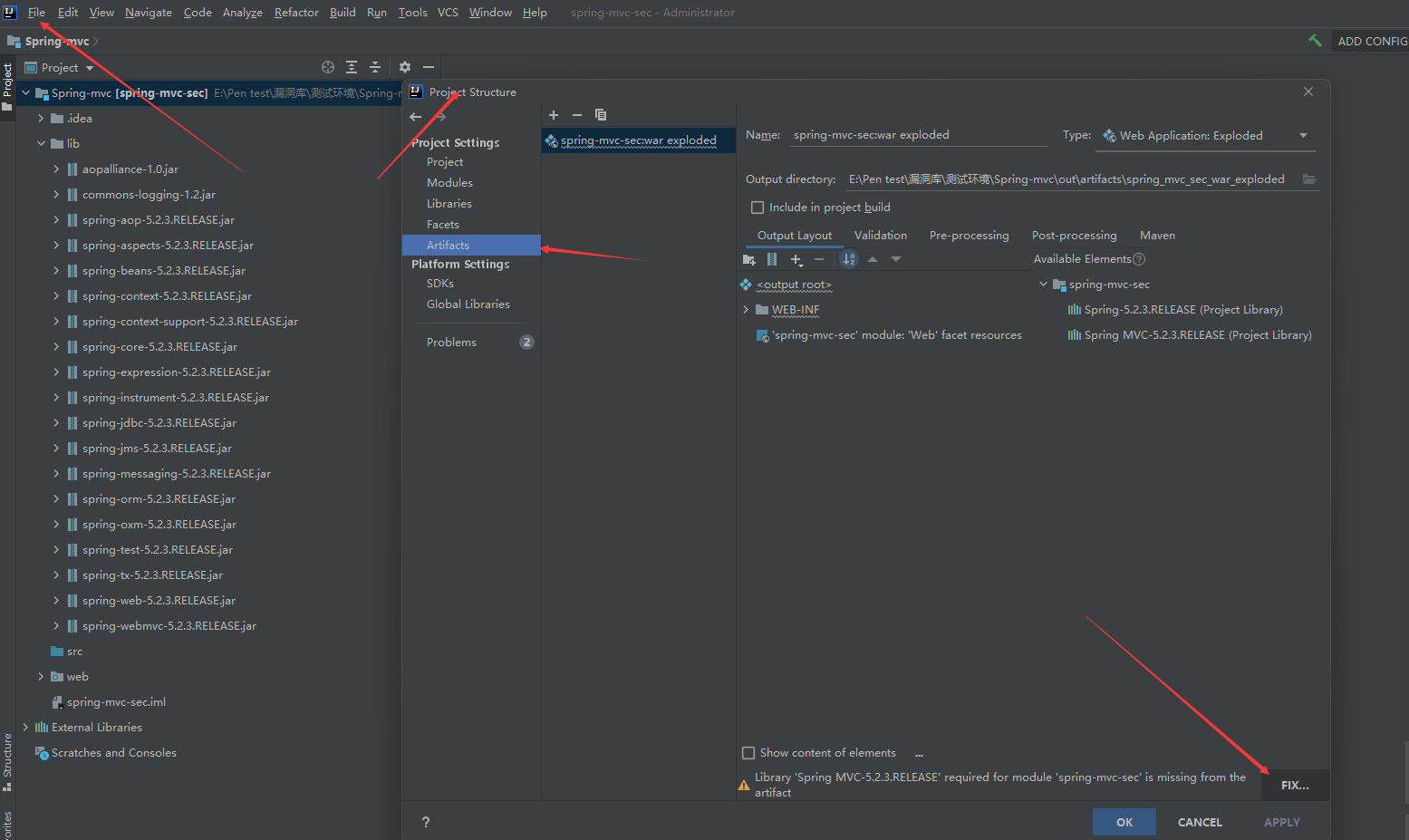Image resolution: width=1409 pixels, height=840 pixels.
Task: Click the OK button
Action: coord(1124,822)
